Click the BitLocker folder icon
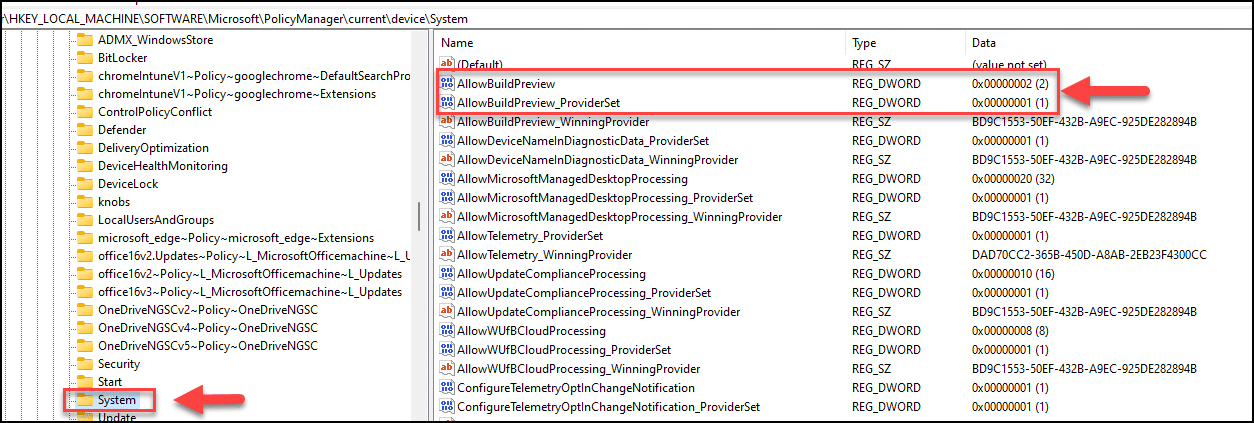Viewport: 1254px width, 423px height. [85, 58]
